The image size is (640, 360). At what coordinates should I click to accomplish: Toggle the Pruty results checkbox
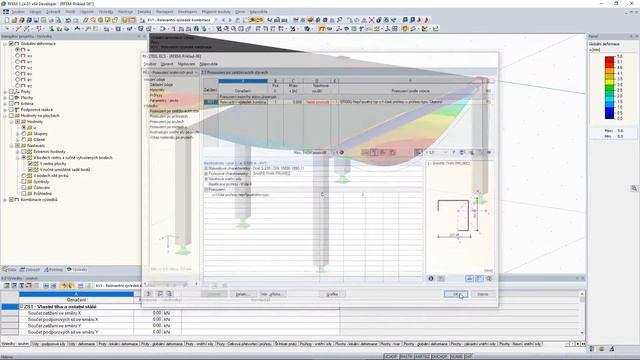click(11, 92)
